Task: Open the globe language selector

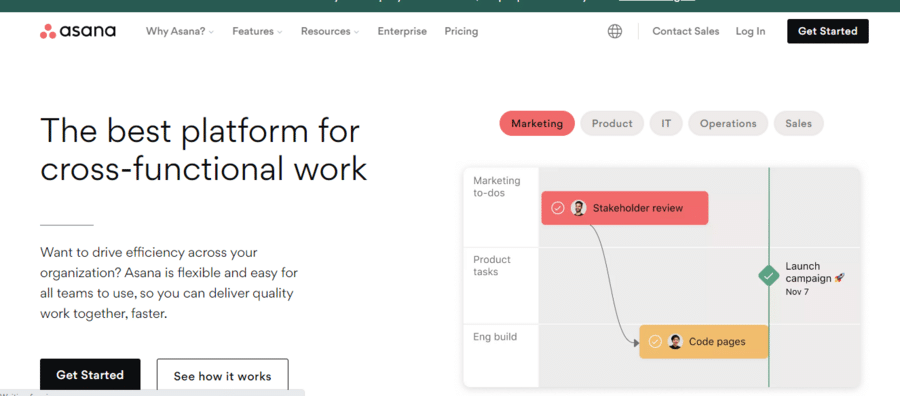Action: click(x=615, y=31)
